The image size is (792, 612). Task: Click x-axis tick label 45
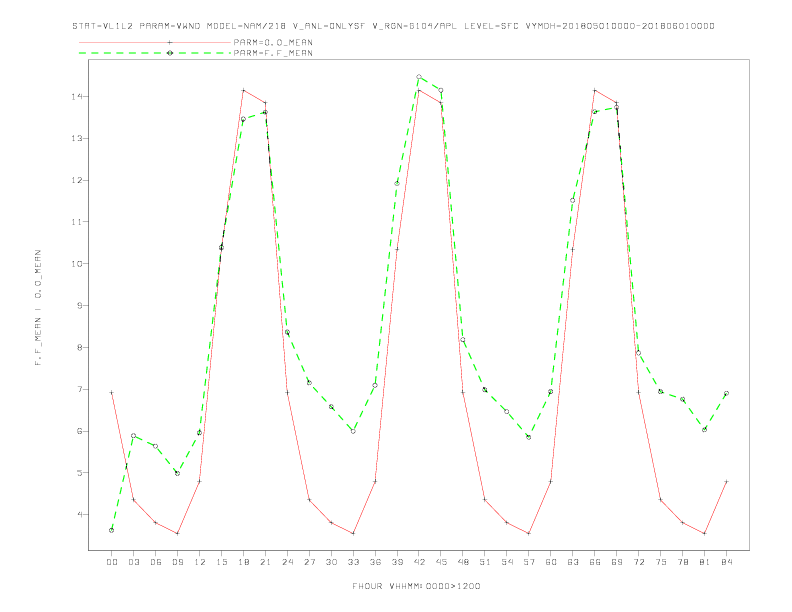click(x=441, y=562)
